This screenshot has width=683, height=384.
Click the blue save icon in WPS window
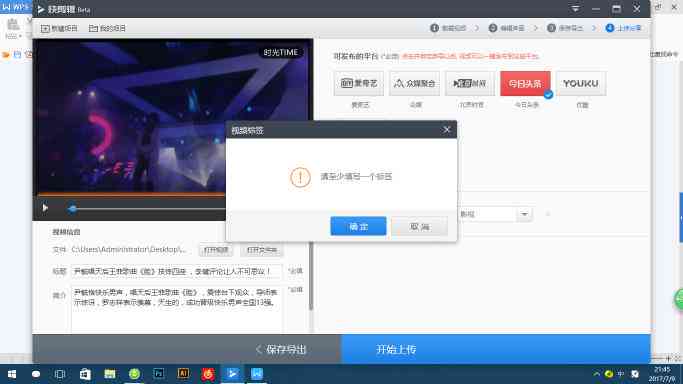tap(17, 55)
